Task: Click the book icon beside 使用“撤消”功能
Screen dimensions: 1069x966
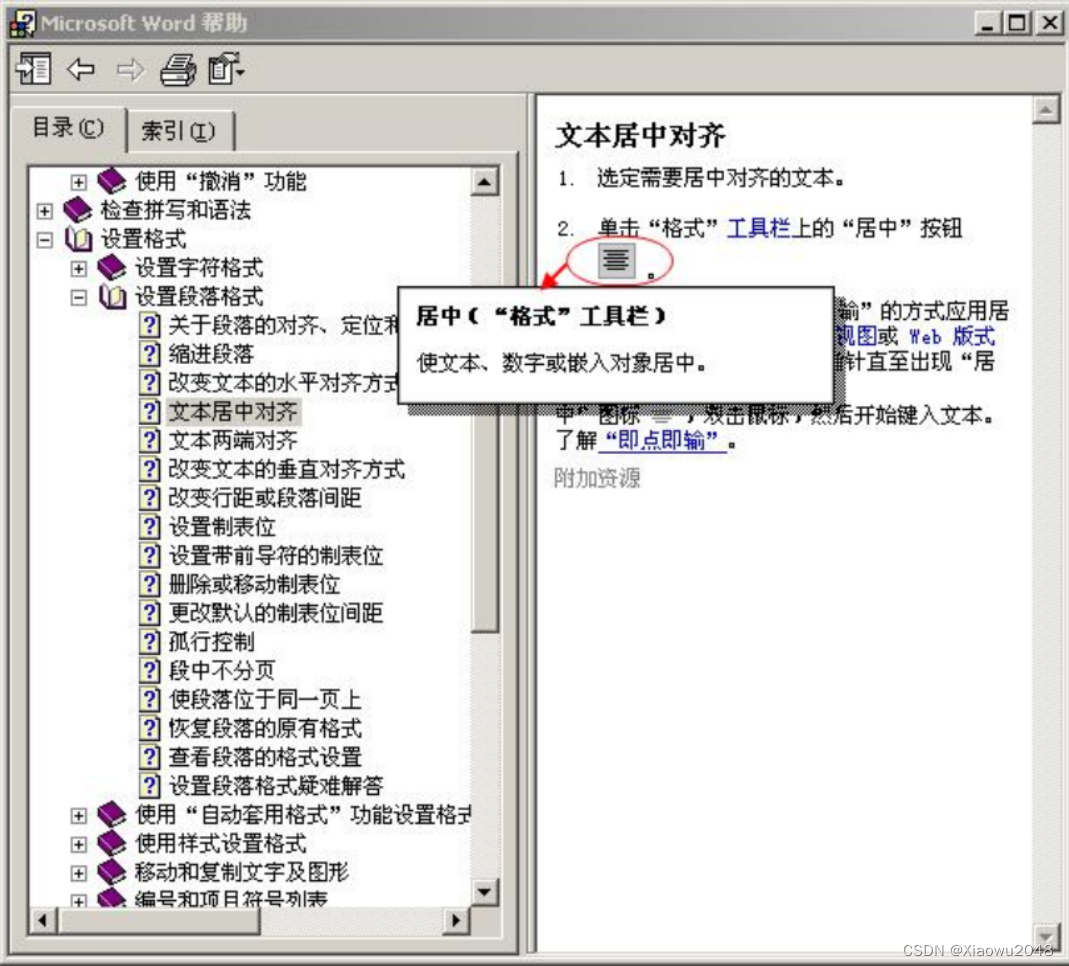Action: (x=111, y=181)
